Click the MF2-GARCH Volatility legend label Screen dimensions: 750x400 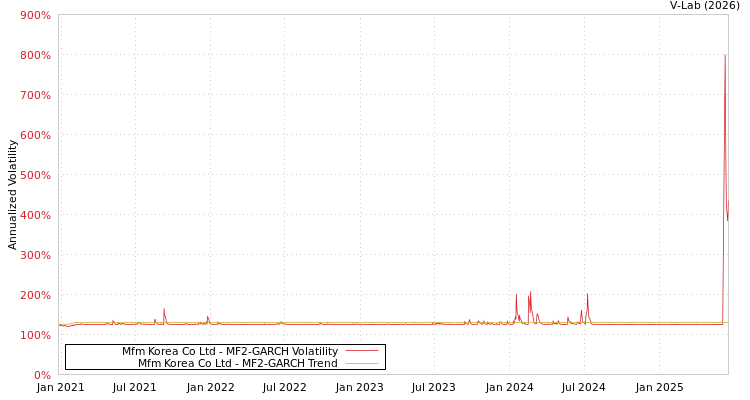230,351
